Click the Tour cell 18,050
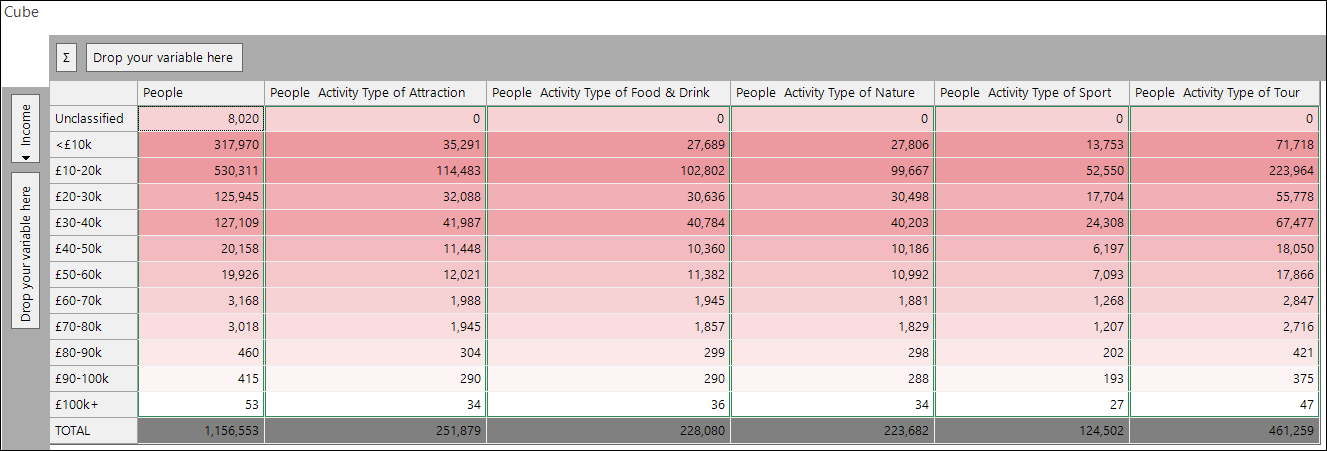 click(x=1225, y=248)
